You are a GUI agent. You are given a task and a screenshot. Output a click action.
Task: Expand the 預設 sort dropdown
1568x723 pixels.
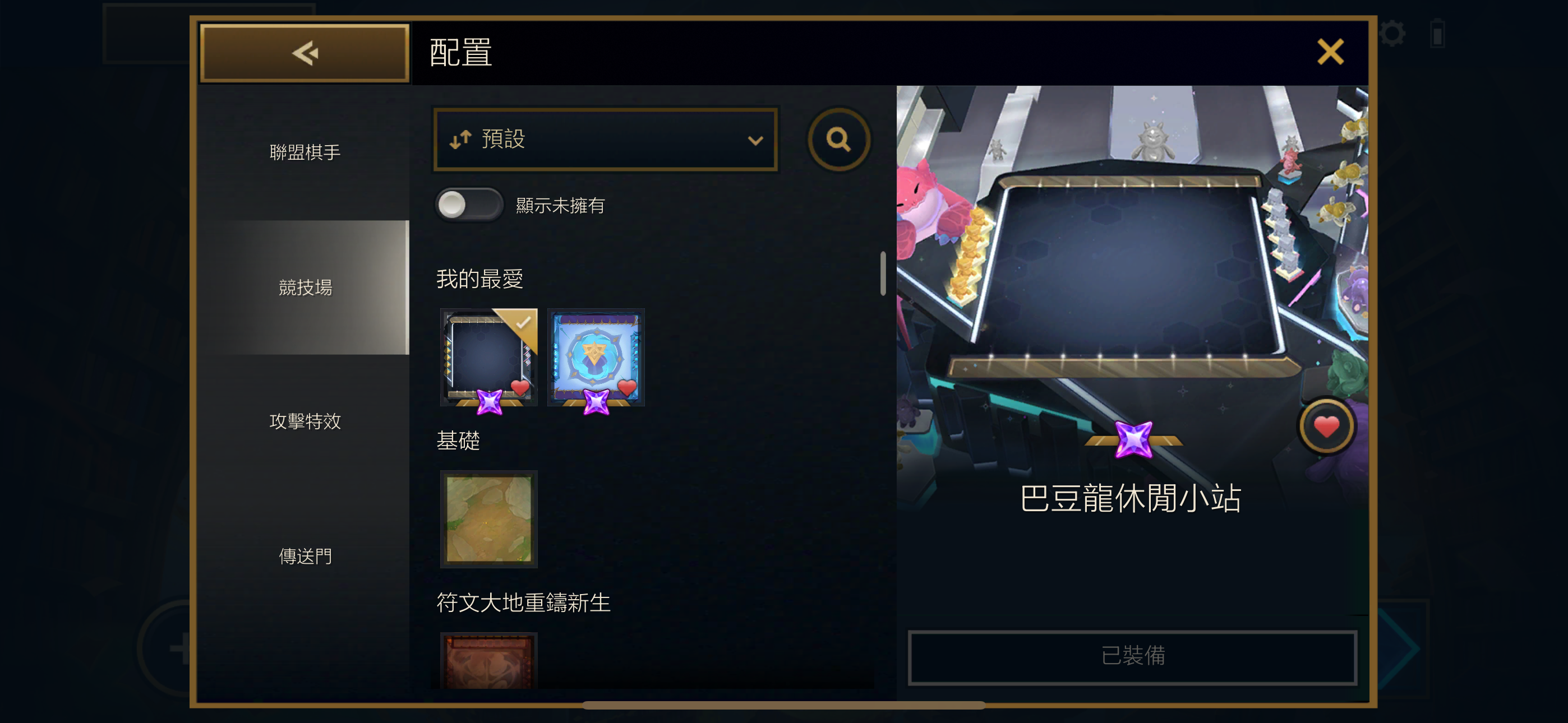click(x=605, y=140)
